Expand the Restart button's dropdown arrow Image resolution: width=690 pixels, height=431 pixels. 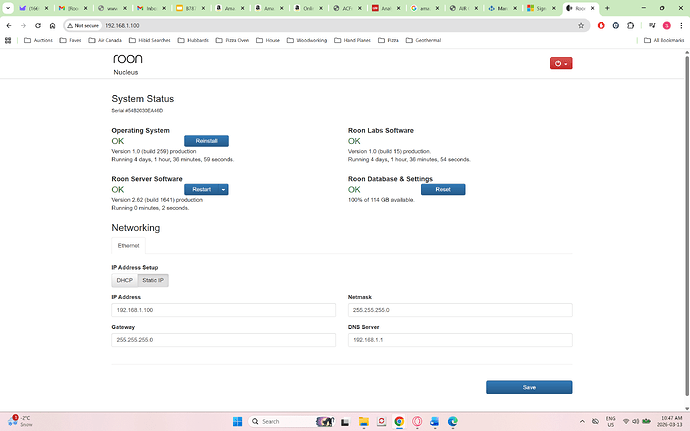pos(224,189)
